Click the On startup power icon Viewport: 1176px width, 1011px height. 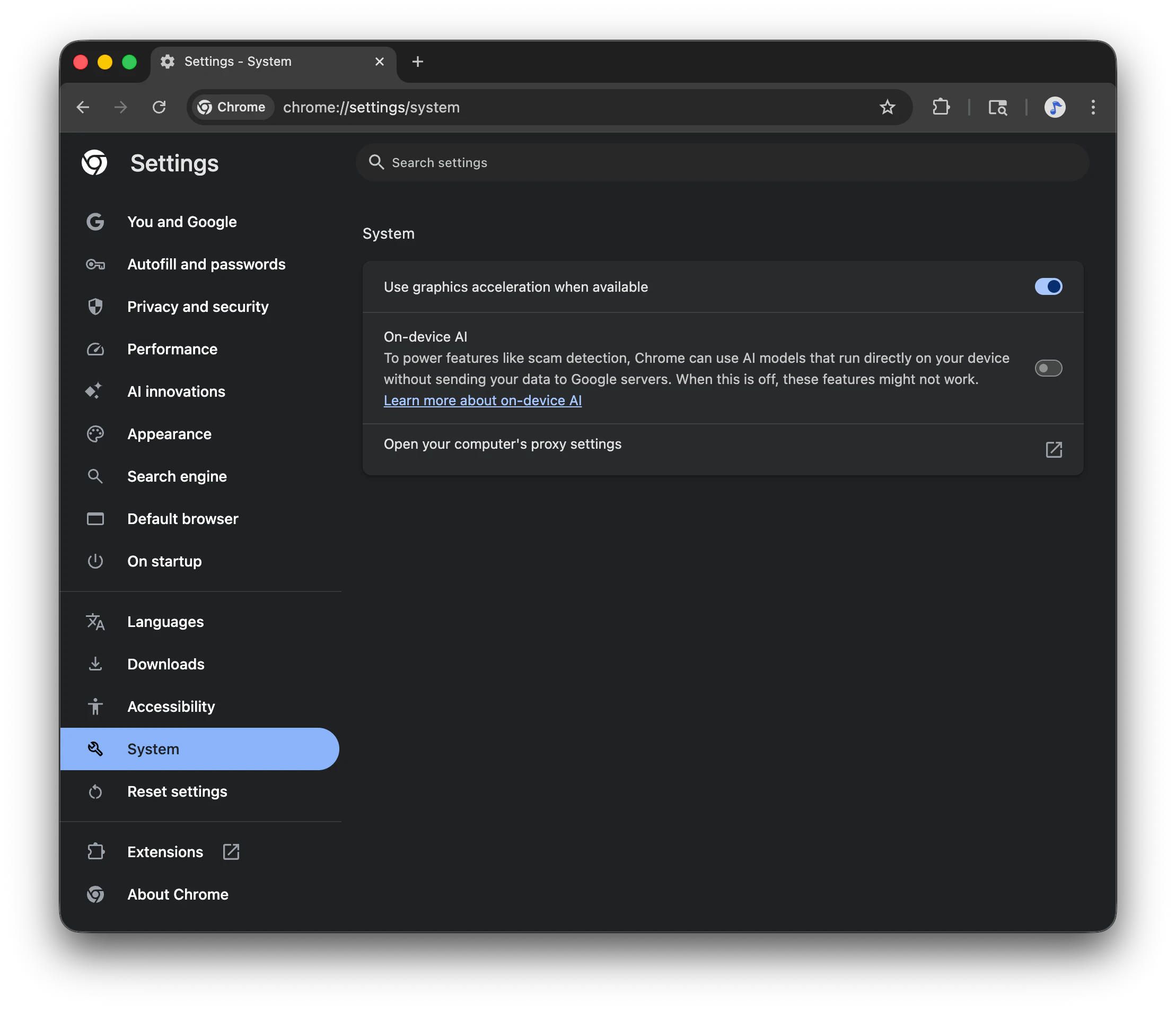[95, 561]
